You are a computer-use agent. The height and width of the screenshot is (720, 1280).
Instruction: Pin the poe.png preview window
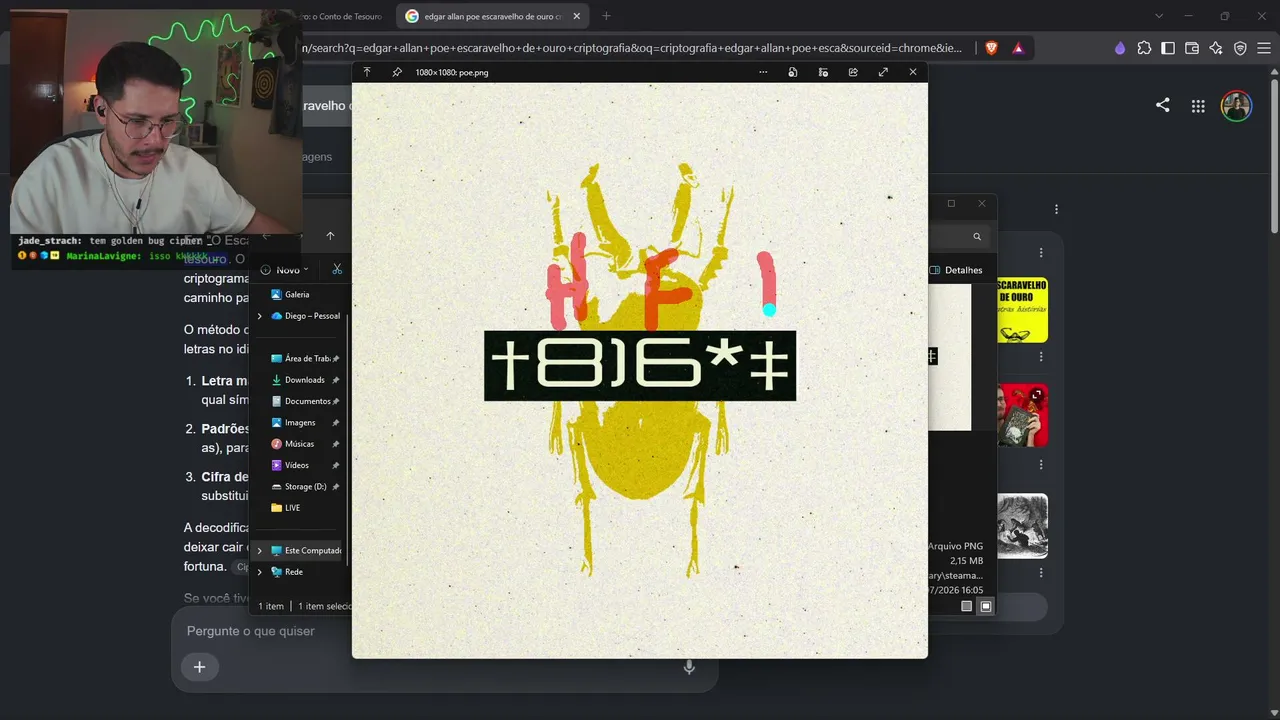click(x=397, y=72)
